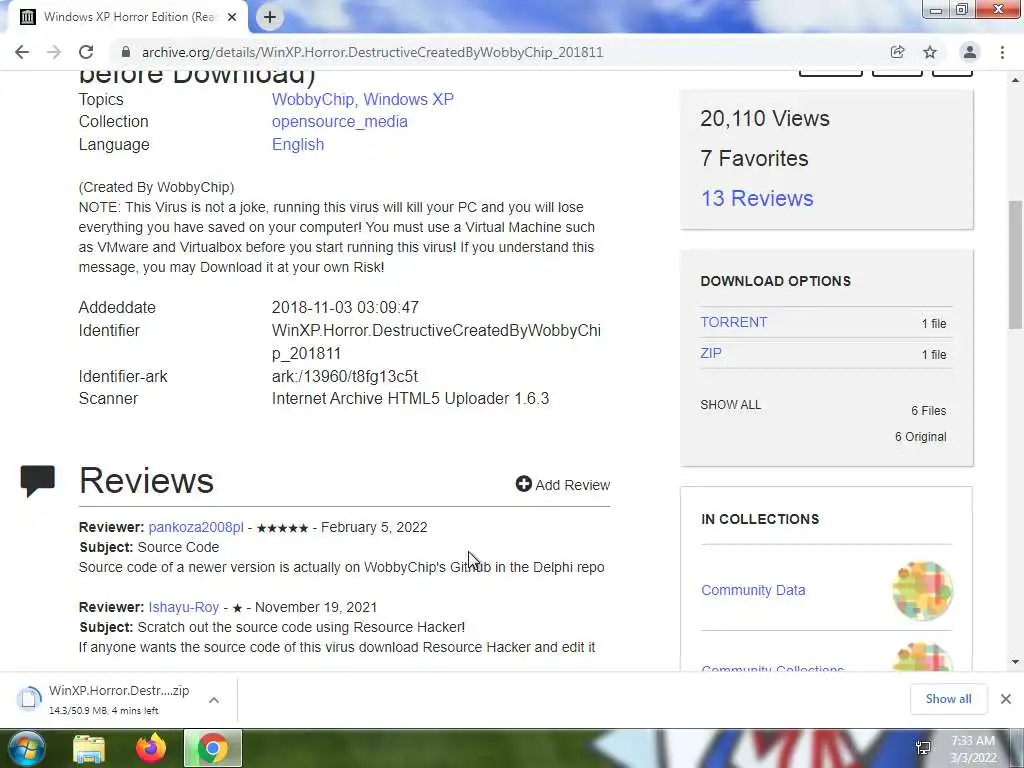The width and height of the screenshot is (1024, 768).
Task: Click the downloading zip file icon
Action: [x=29, y=699]
